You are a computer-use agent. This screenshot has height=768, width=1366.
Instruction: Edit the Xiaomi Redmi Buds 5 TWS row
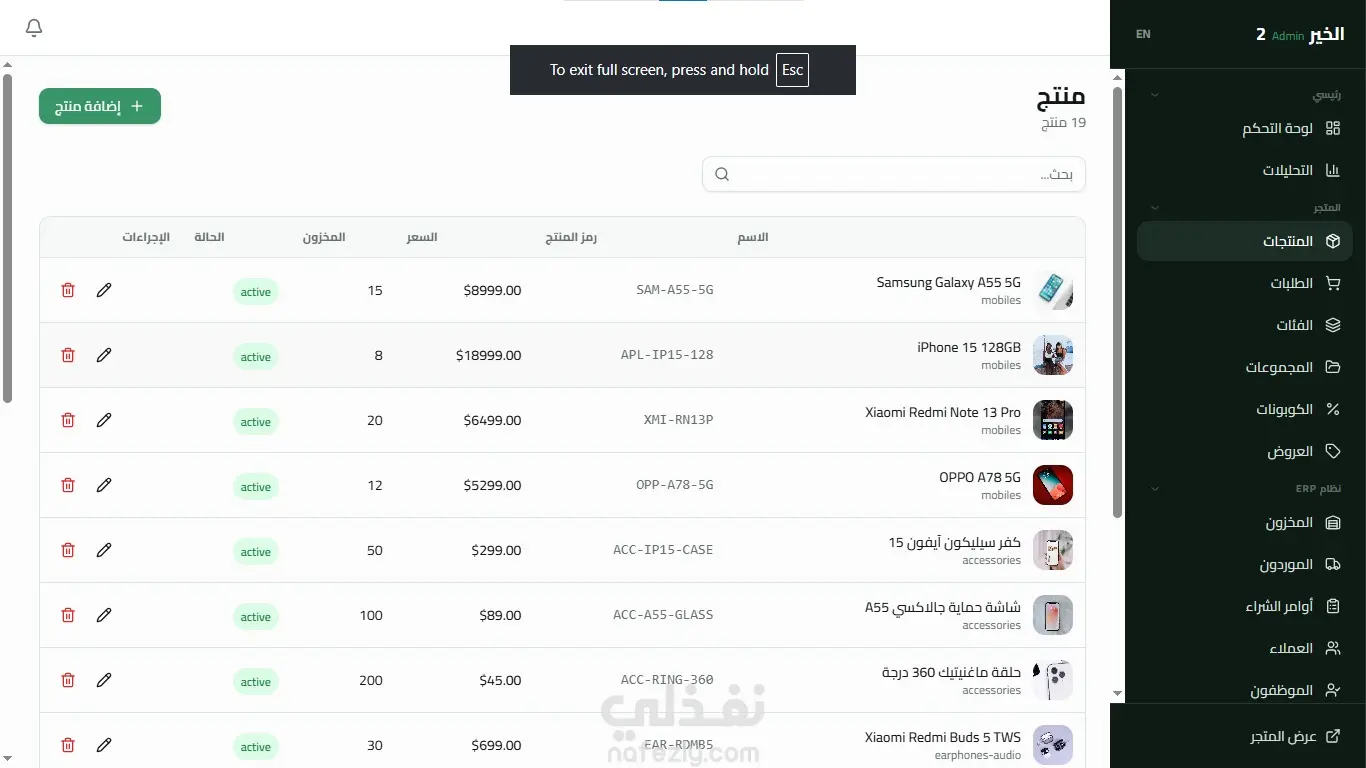pos(104,745)
